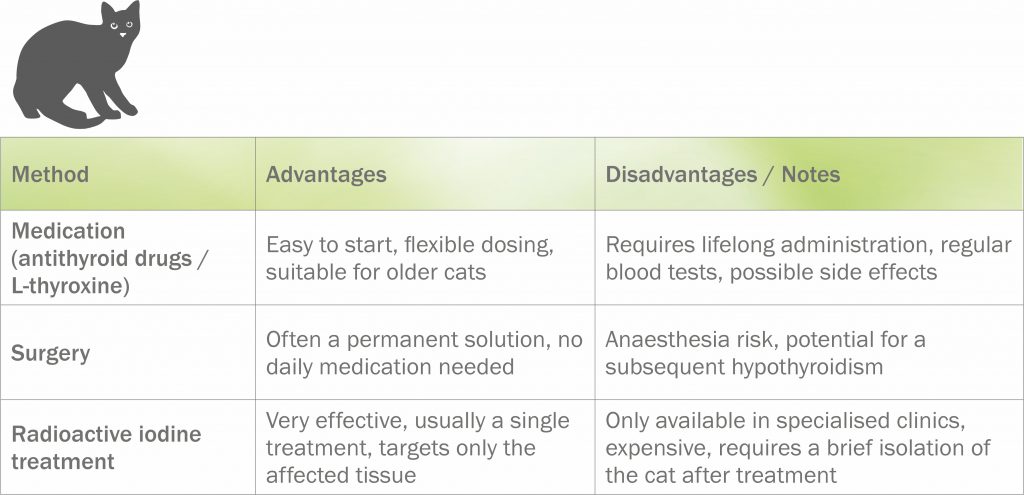Image resolution: width=1024 pixels, height=495 pixels.
Task: Select the "Very effective, usually a single" cell
Action: [417, 421]
